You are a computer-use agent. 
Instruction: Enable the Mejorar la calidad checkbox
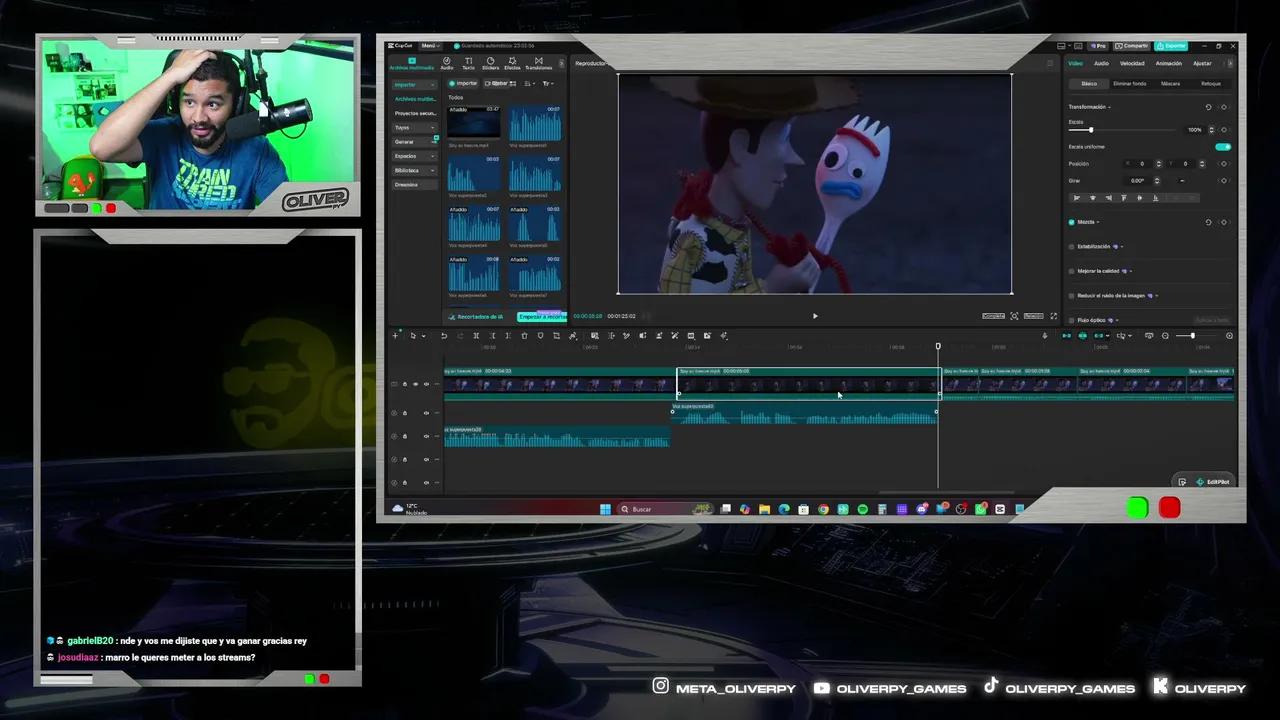tap(1072, 271)
